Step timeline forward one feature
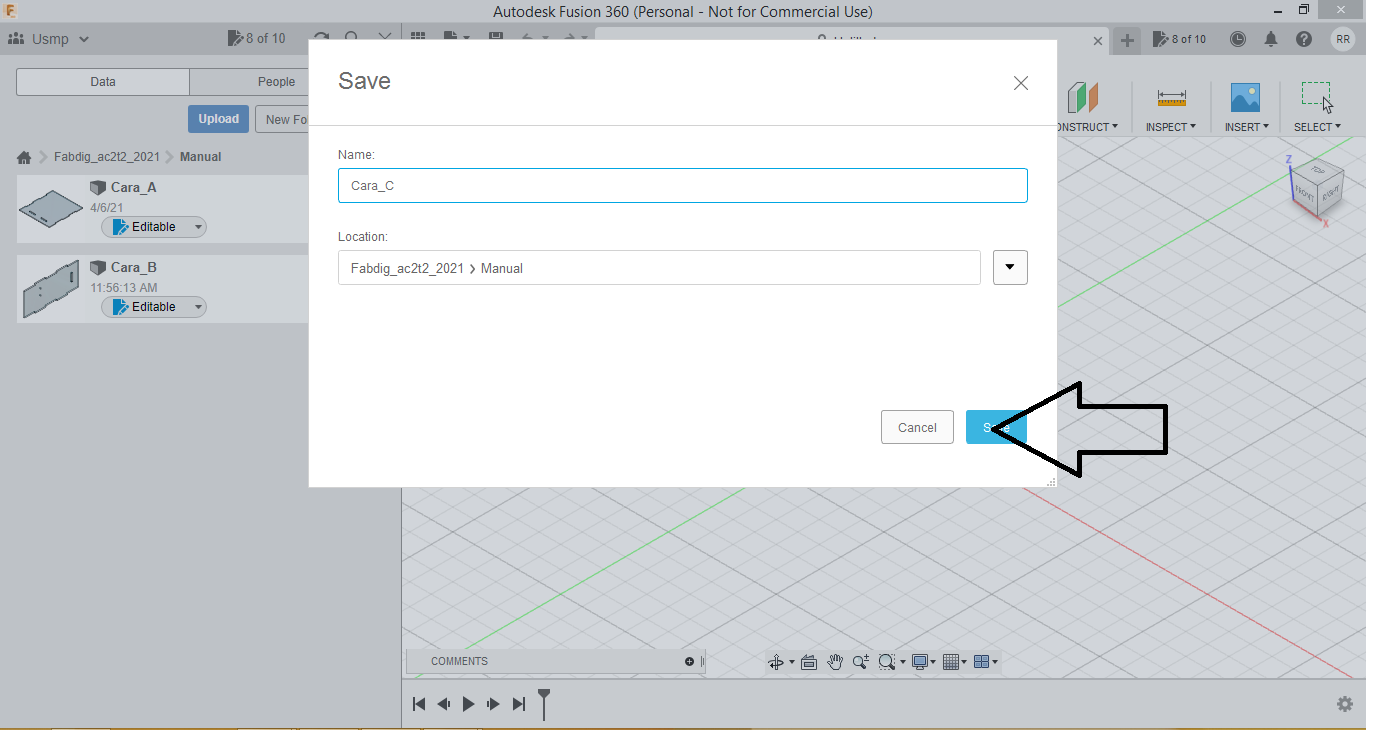 [493, 704]
